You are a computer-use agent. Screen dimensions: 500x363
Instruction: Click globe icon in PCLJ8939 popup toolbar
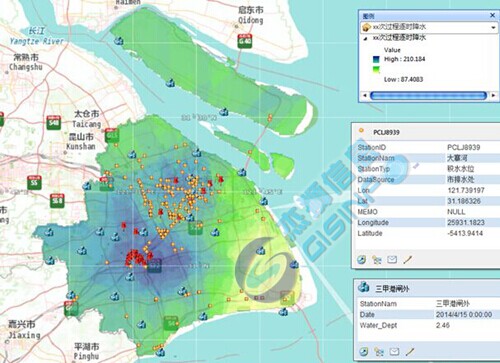pos(362,259)
